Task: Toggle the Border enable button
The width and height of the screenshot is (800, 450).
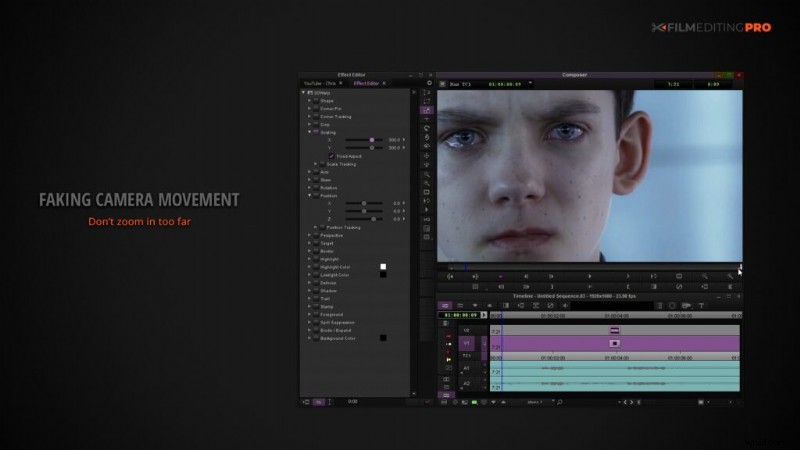Action: [x=316, y=251]
